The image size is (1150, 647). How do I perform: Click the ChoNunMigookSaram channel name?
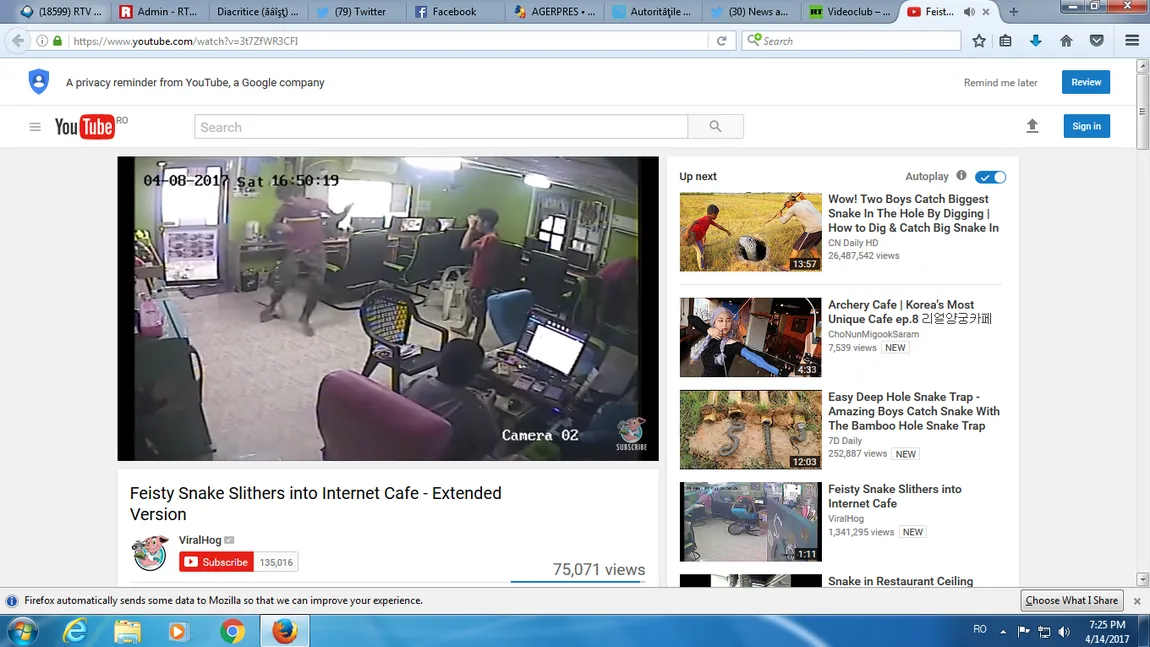(x=873, y=334)
